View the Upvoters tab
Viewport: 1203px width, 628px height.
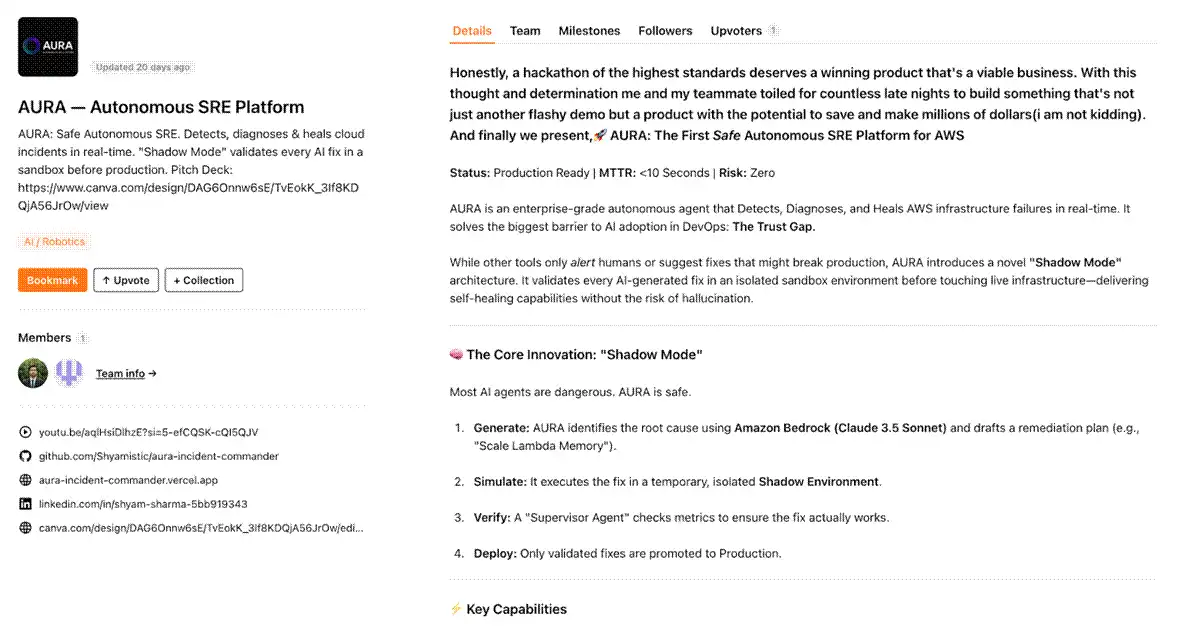[x=737, y=31]
